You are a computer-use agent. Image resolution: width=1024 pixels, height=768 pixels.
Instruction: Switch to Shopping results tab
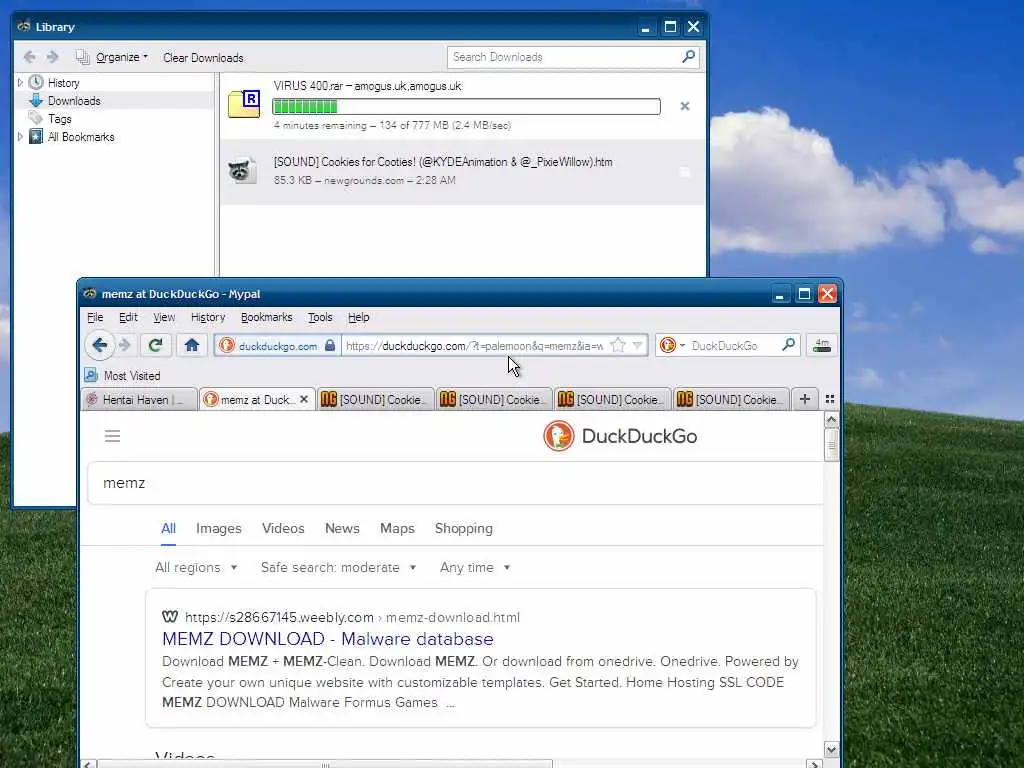[x=464, y=528]
